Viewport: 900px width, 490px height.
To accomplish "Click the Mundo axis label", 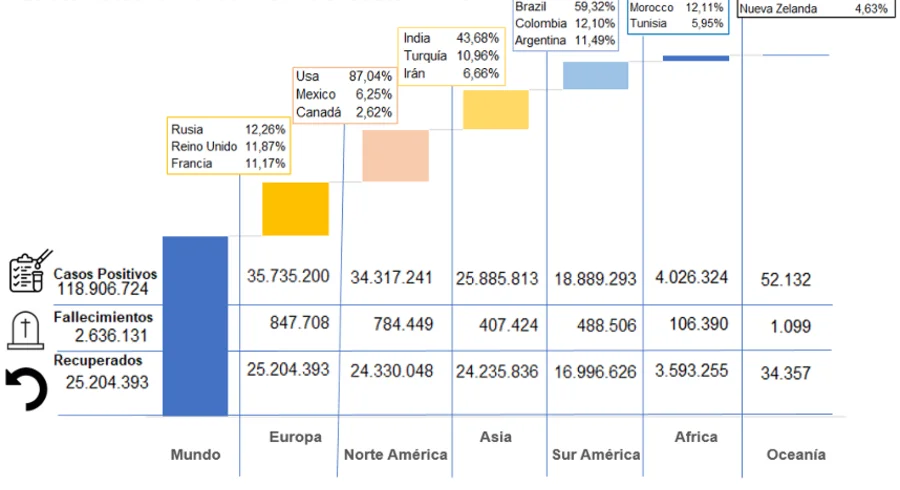I will pyautogui.click(x=195, y=454).
